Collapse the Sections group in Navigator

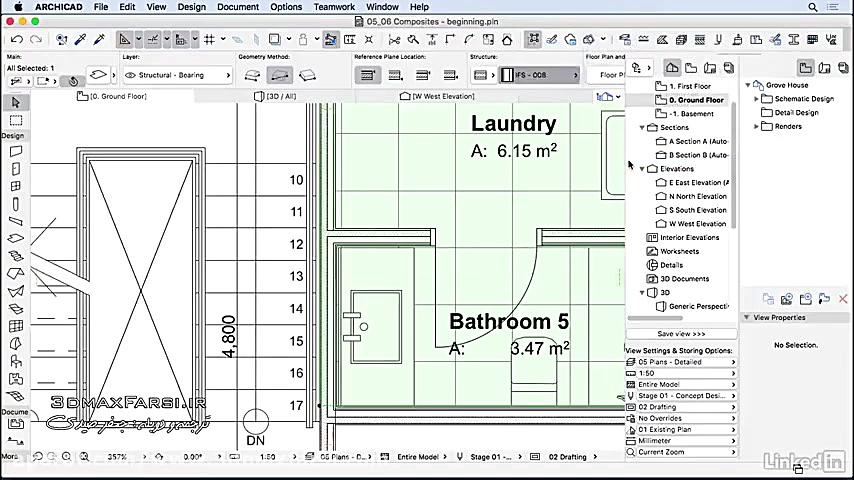[x=642, y=127]
